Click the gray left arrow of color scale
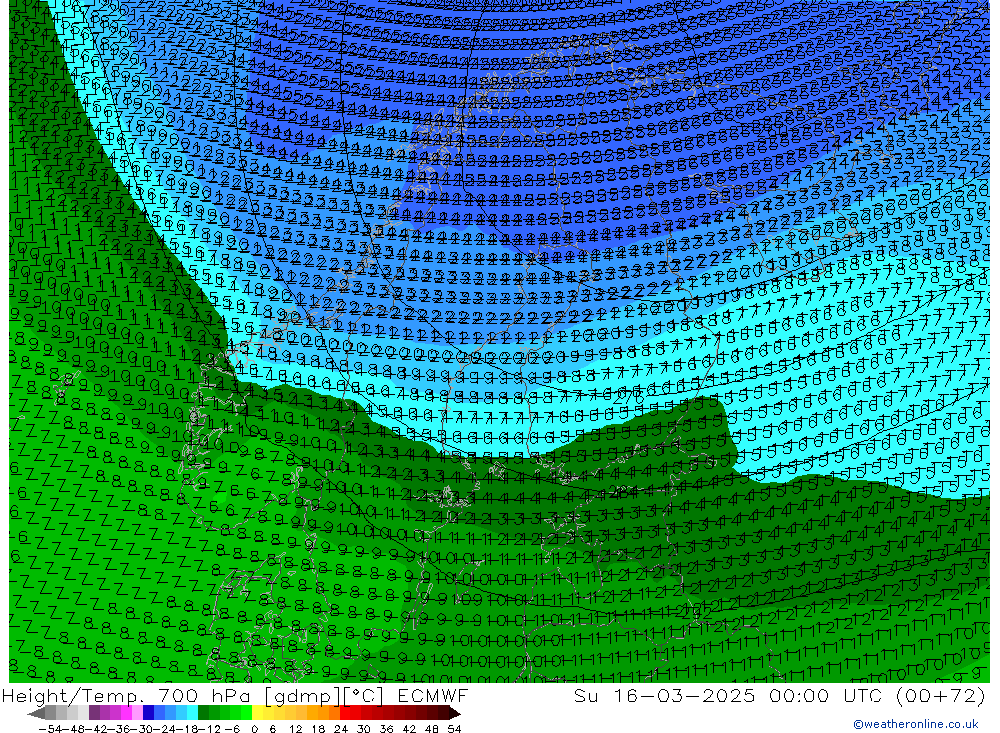This screenshot has height=733, width=1000. point(36,713)
